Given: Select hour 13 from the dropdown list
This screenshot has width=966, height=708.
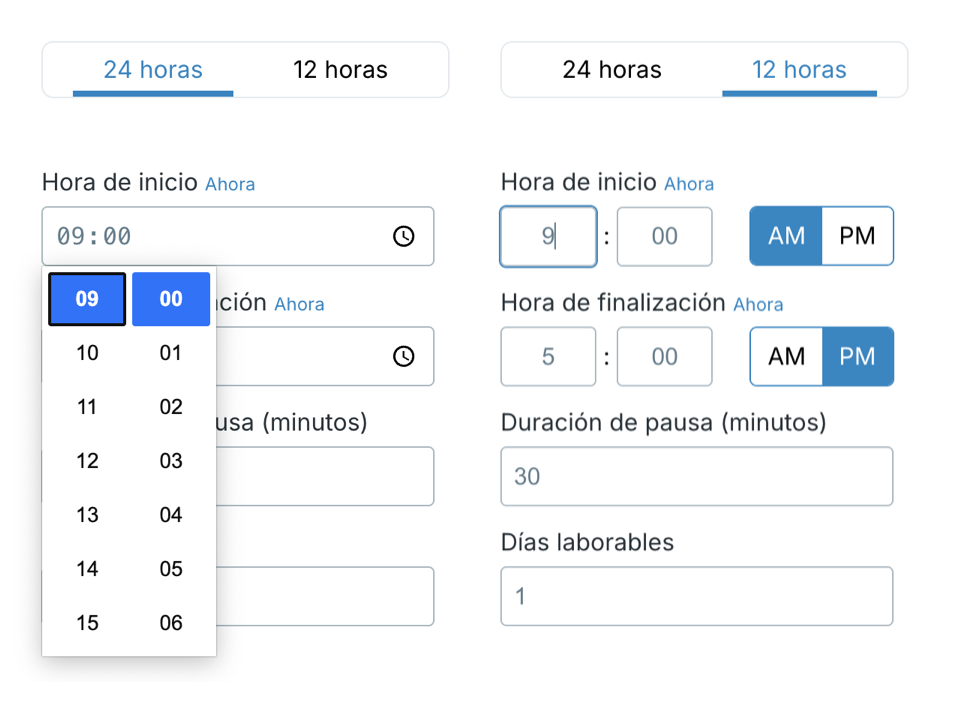Looking at the screenshot, I should [x=86, y=514].
